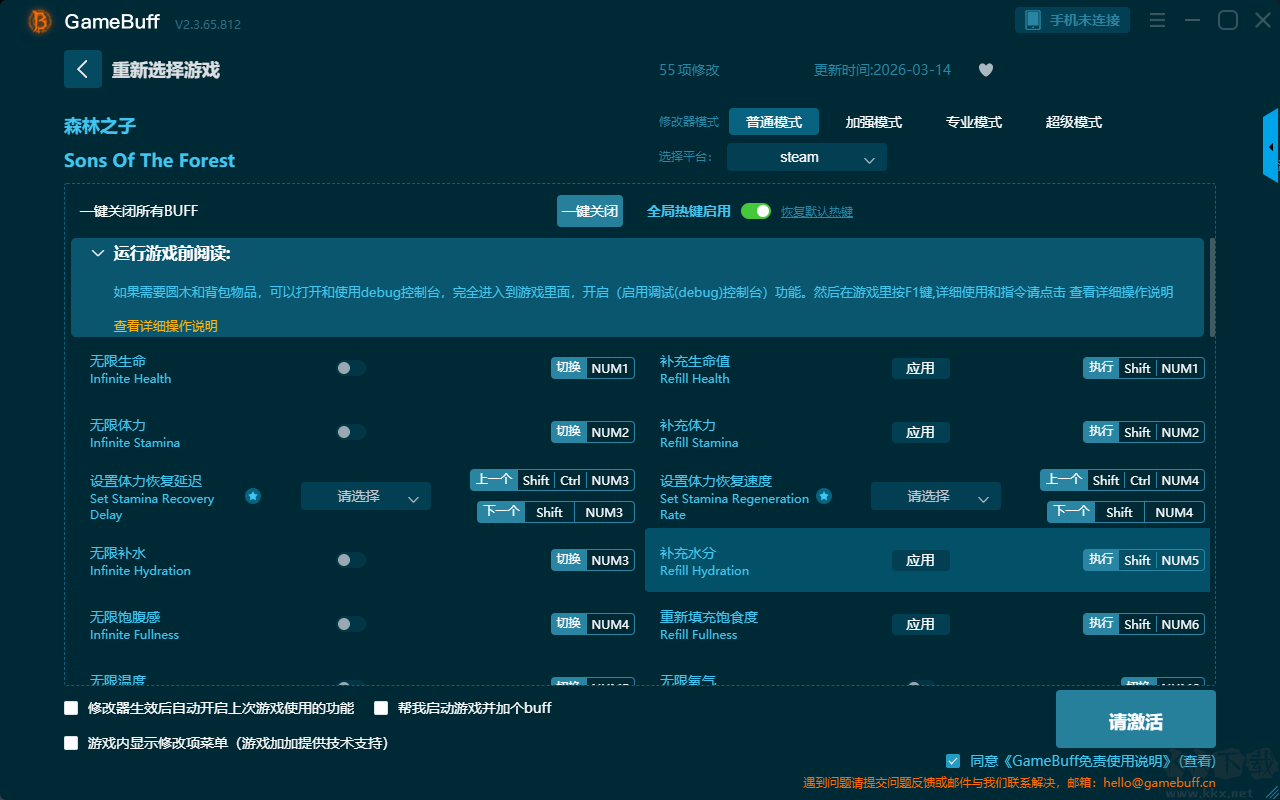
Task: Apply Refill Hydration
Action: click(921, 560)
